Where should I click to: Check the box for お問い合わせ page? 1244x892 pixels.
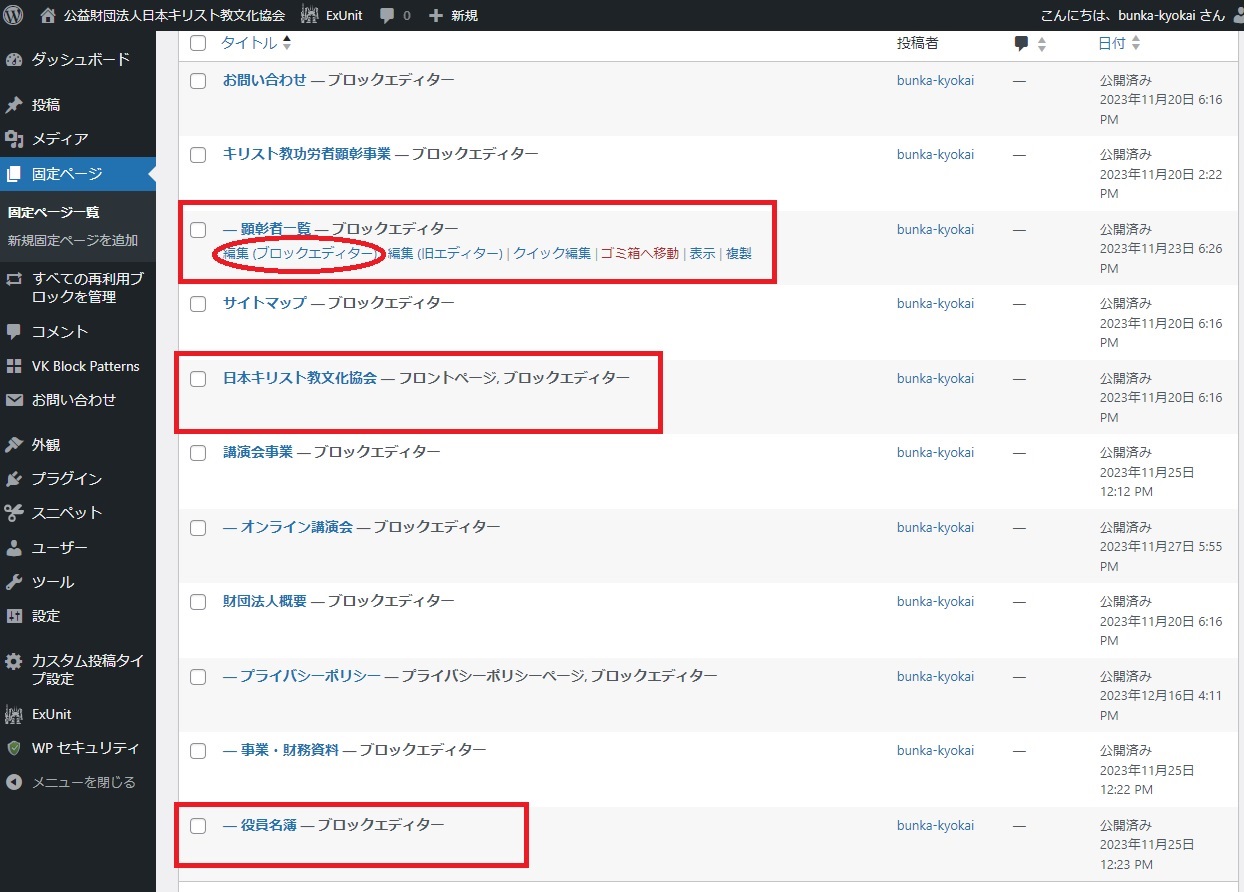(198, 81)
